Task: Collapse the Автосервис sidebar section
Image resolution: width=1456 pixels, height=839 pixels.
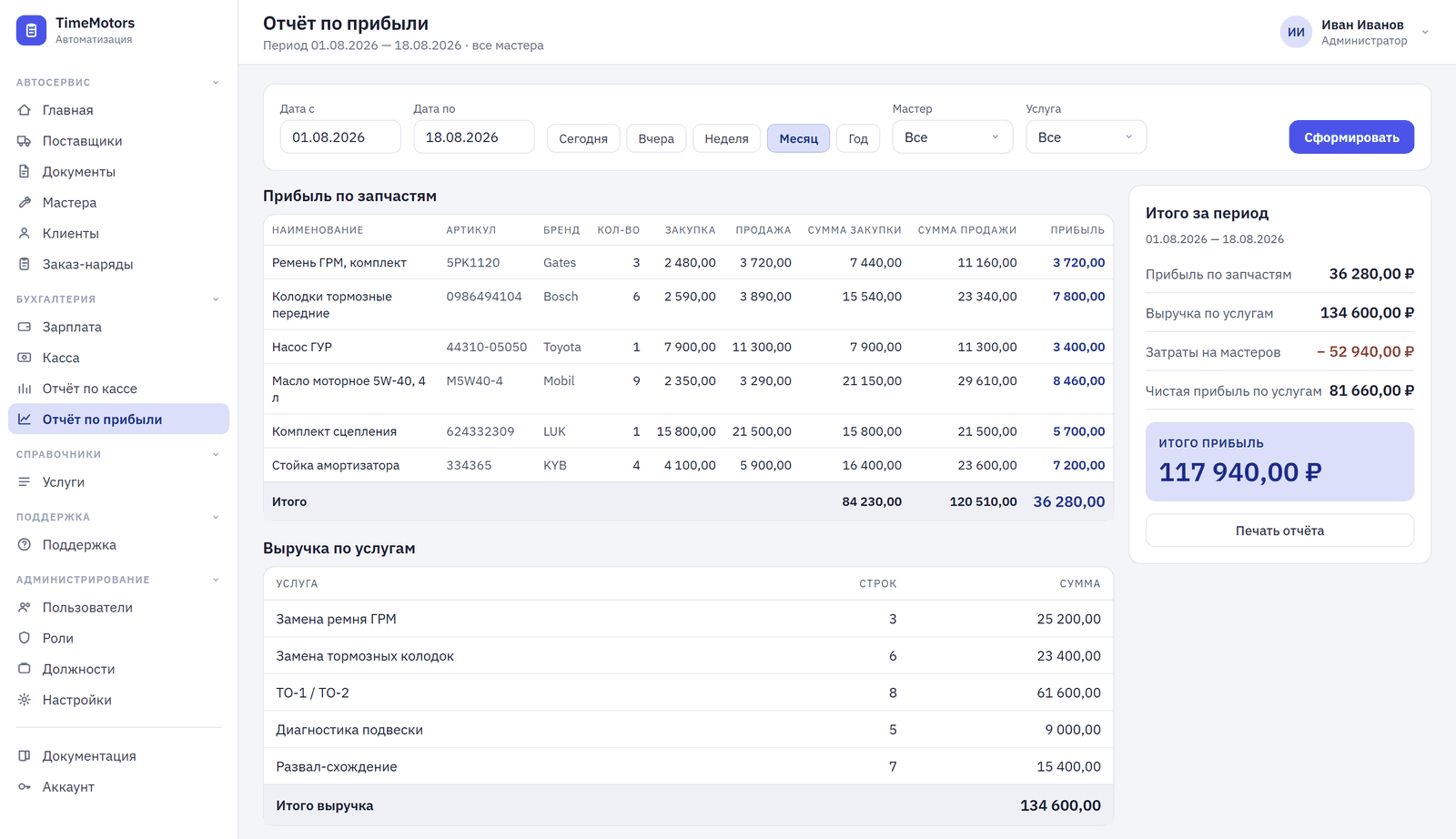Action: [x=216, y=83]
